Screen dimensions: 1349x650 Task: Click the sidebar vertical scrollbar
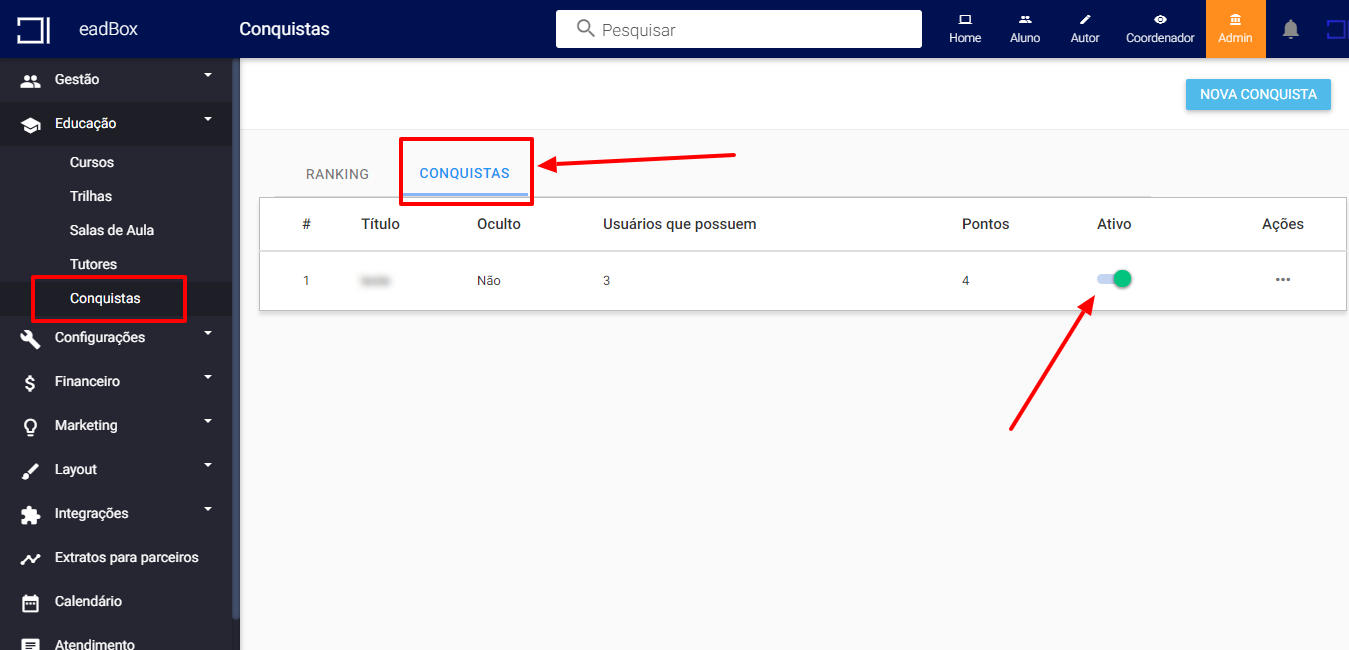tap(236, 340)
